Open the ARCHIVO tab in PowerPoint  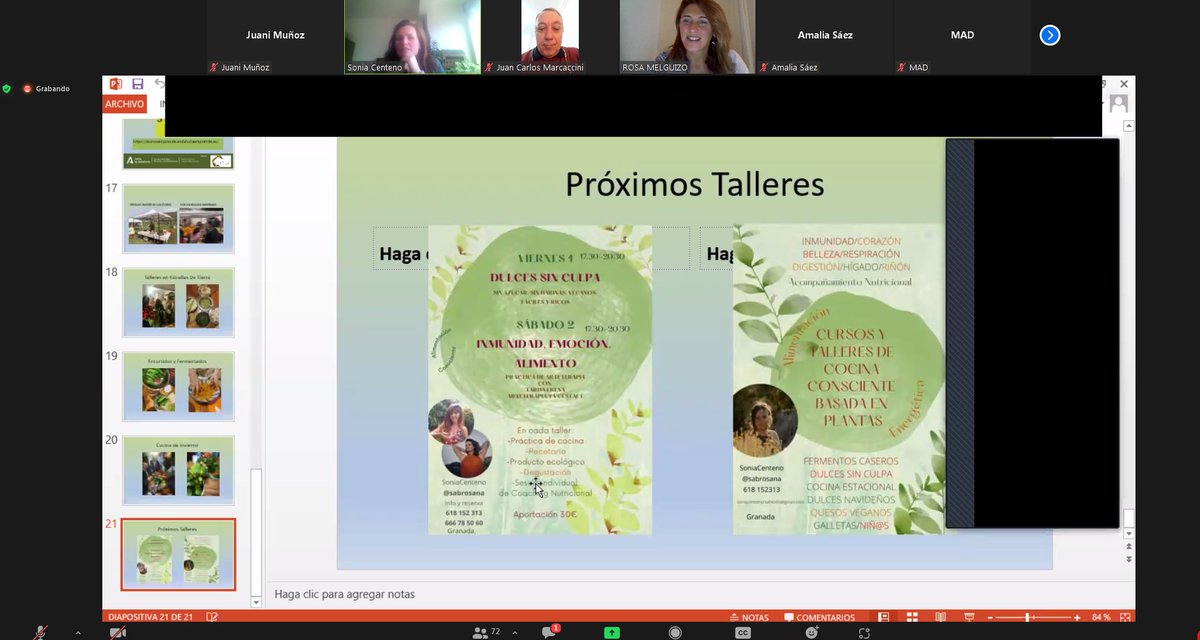coord(125,104)
